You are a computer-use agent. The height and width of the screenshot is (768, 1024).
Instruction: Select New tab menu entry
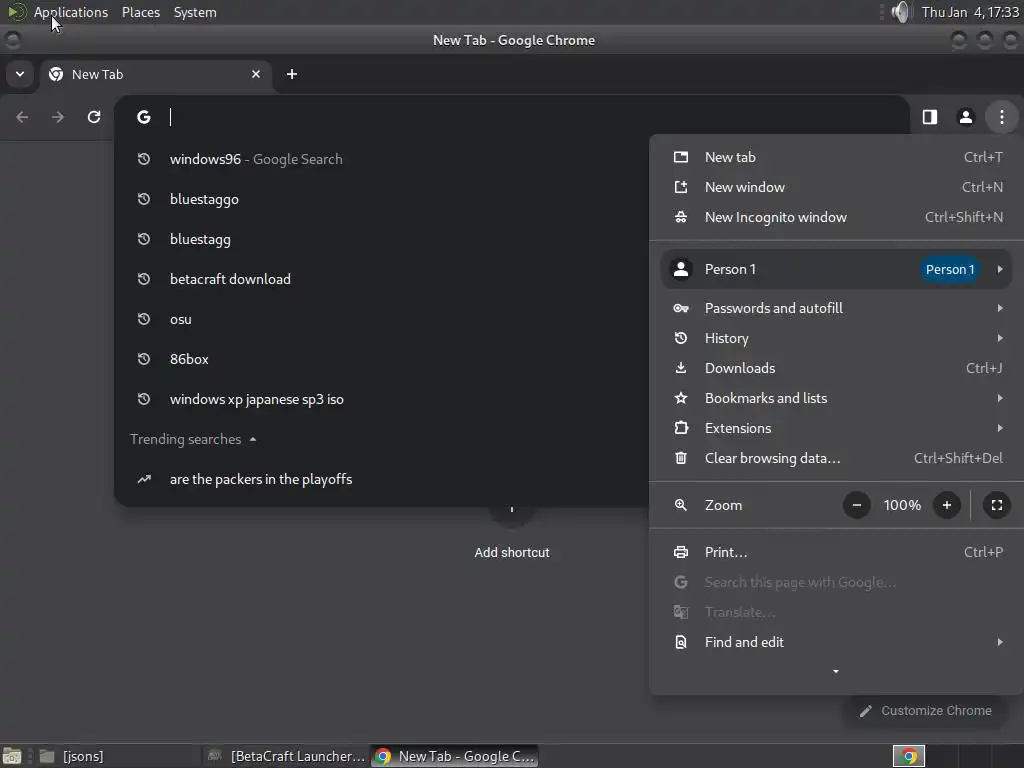tap(837, 157)
